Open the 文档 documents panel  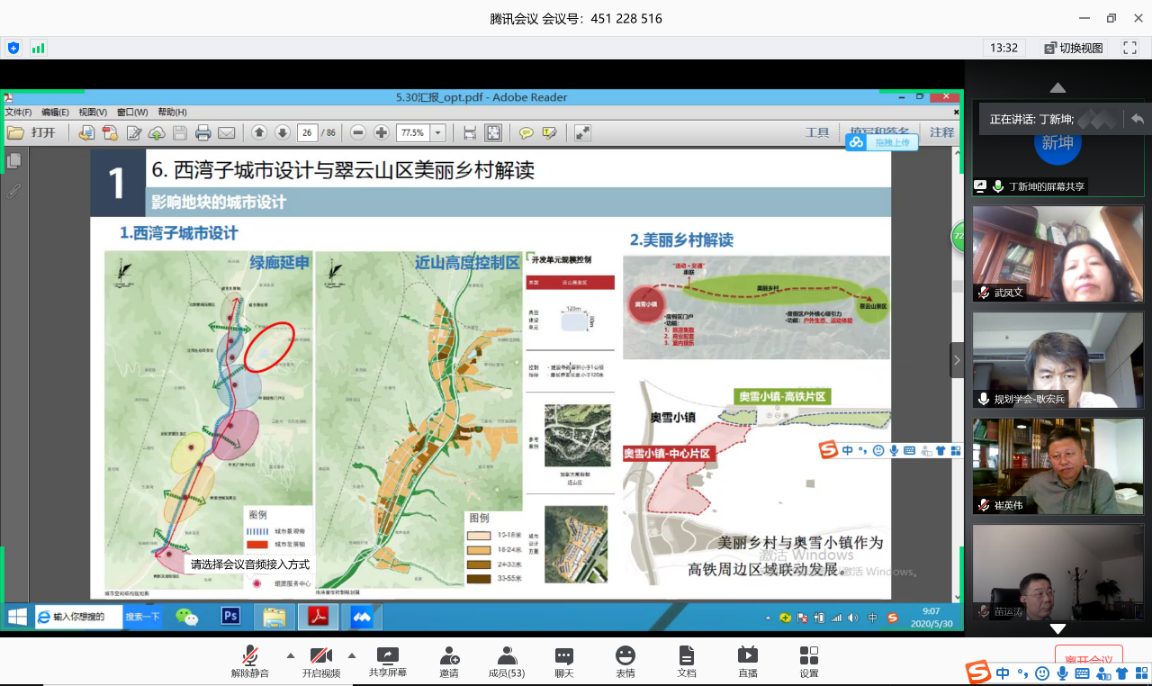coord(686,660)
